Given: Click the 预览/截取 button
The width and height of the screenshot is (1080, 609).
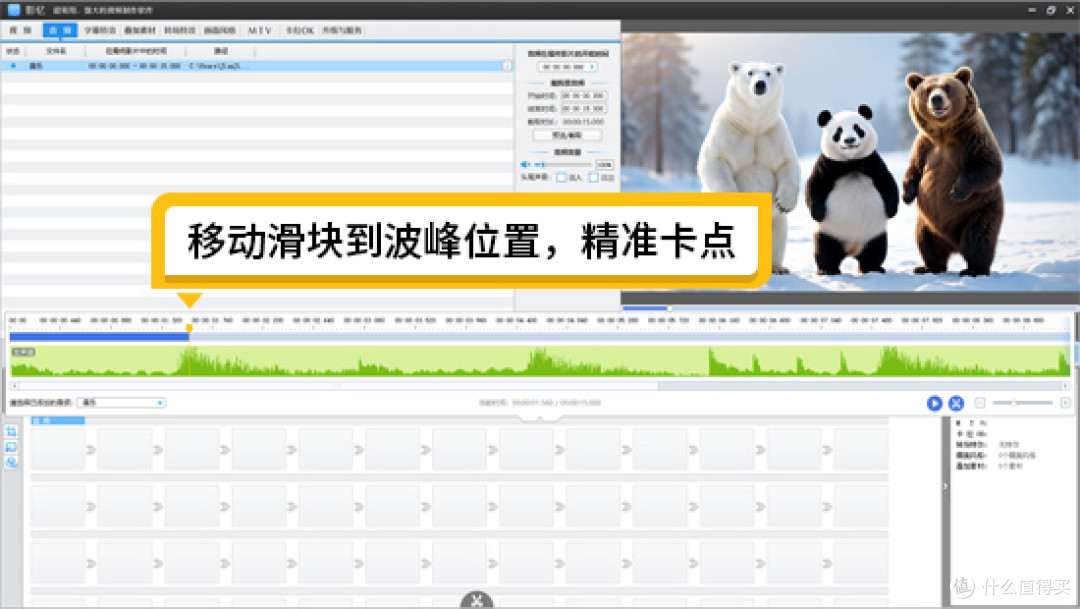Looking at the screenshot, I should (x=567, y=135).
